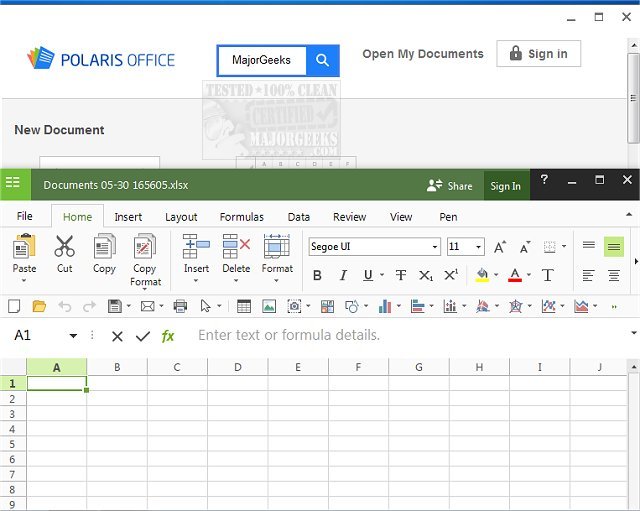The width and height of the screenshot is (640, 511).
Task: Switch to the Review tab
Action: pos(349,217)
